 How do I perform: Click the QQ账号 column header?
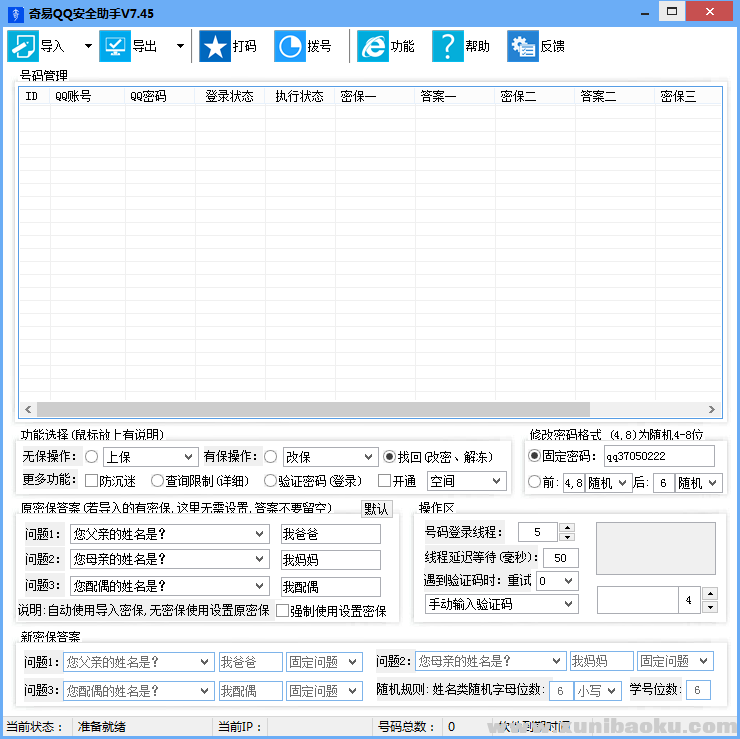72,97
